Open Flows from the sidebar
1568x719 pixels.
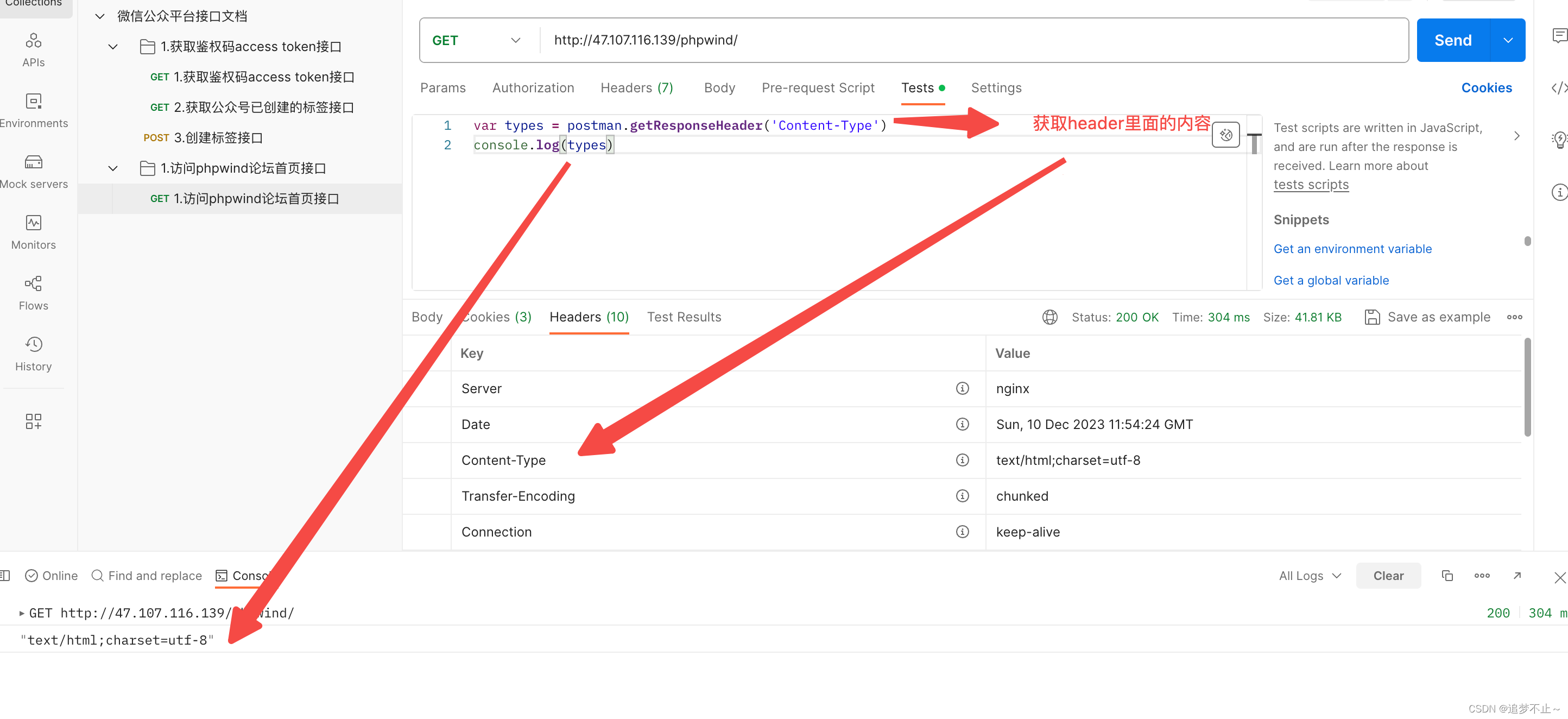pyautogui.click(x=34, y=293)
